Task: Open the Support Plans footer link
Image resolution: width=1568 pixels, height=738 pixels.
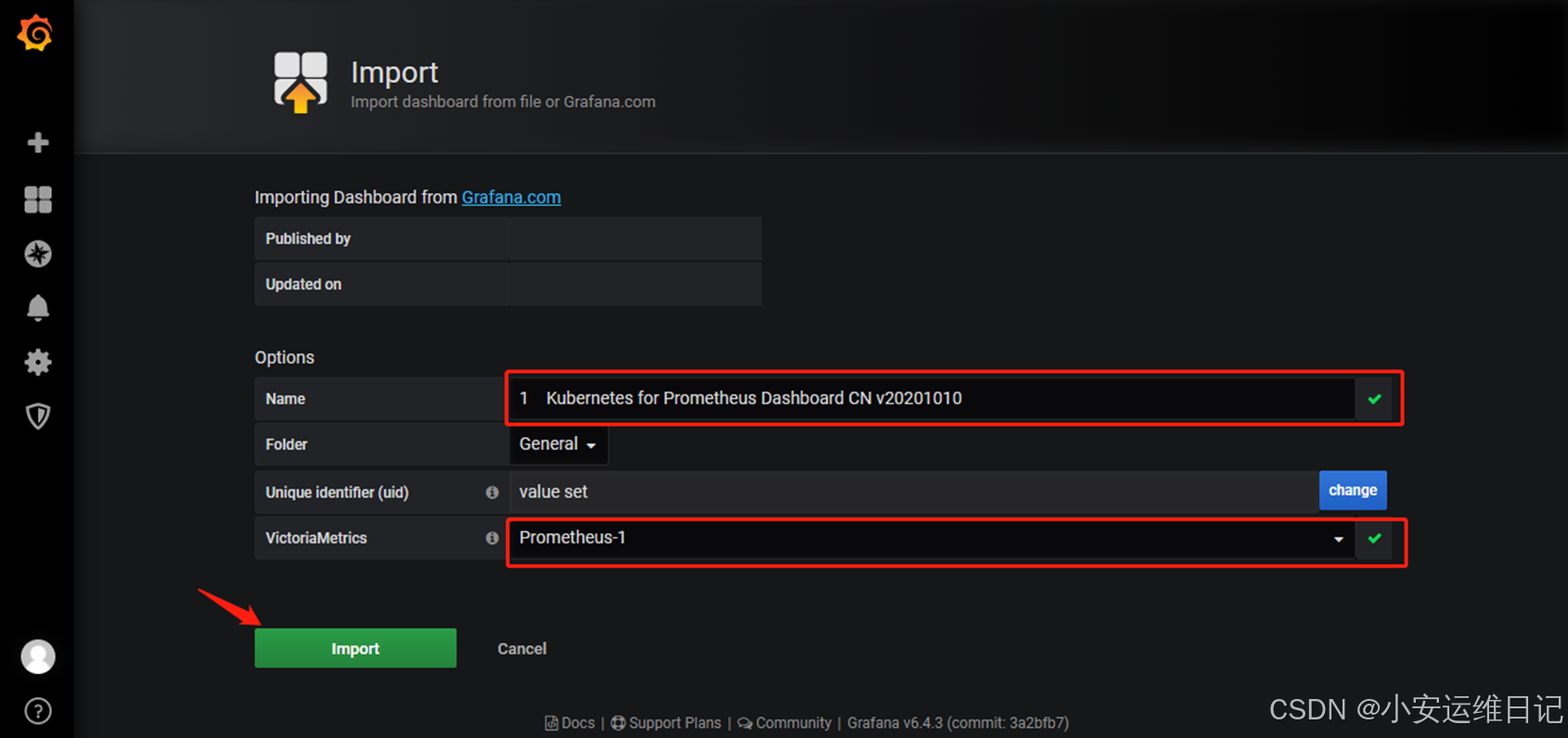Action: pos(666,723)
